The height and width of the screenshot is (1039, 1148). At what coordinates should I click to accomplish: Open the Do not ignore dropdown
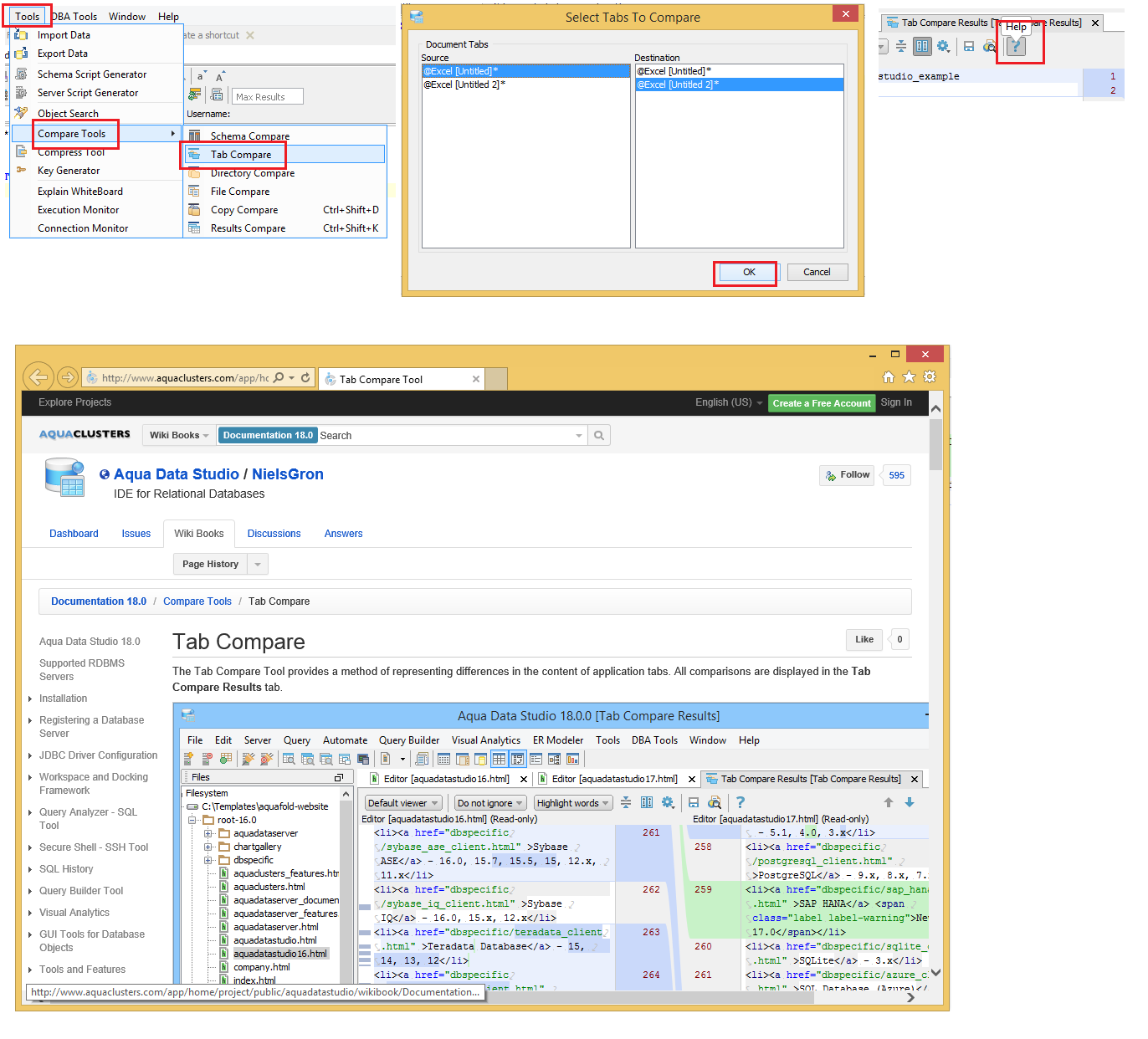pyautogui.click(x=490, y=803)
